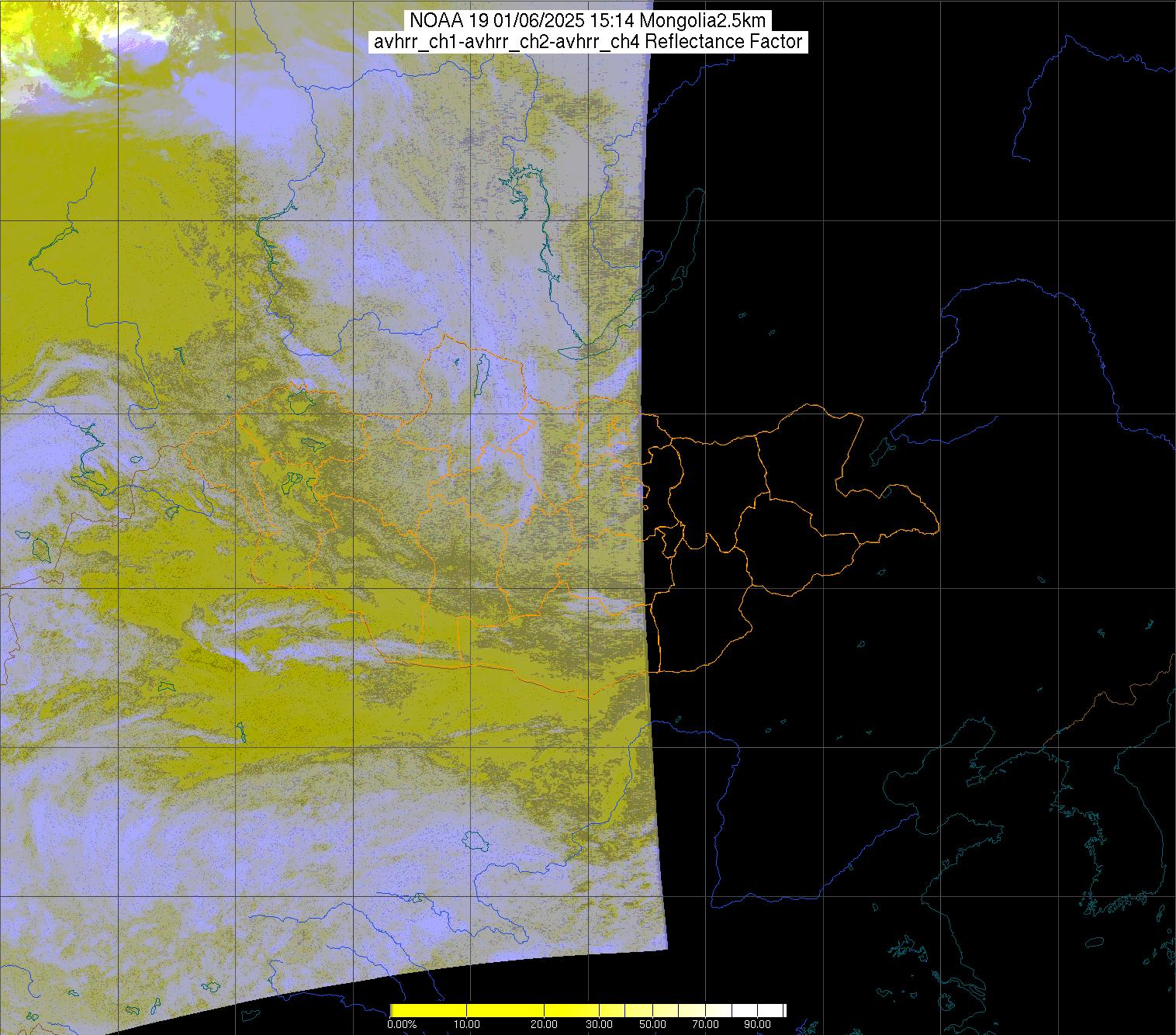The image size is (1176, 1035).
Task: Click the pale yellow 50–60 colorbar segment
Action: [666, 1010]
